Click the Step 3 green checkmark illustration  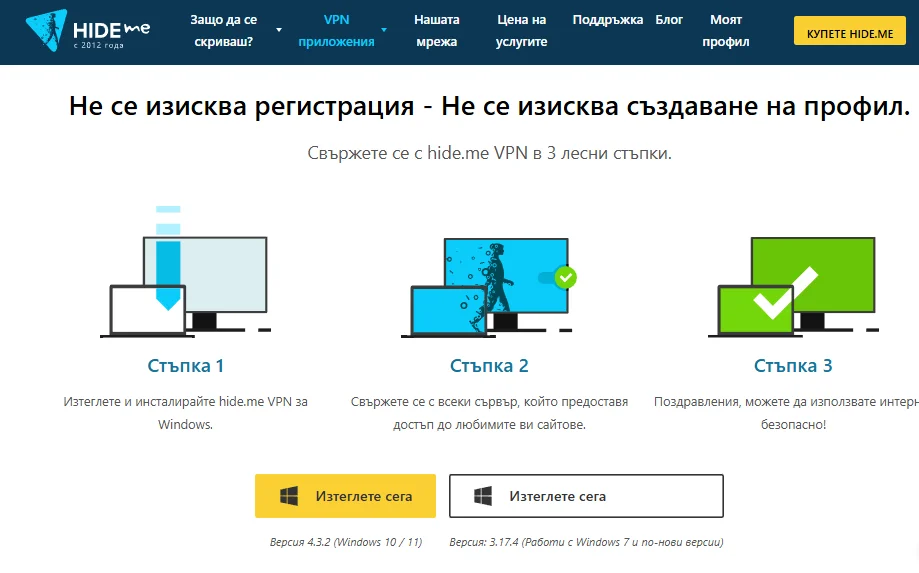(793, 287)
